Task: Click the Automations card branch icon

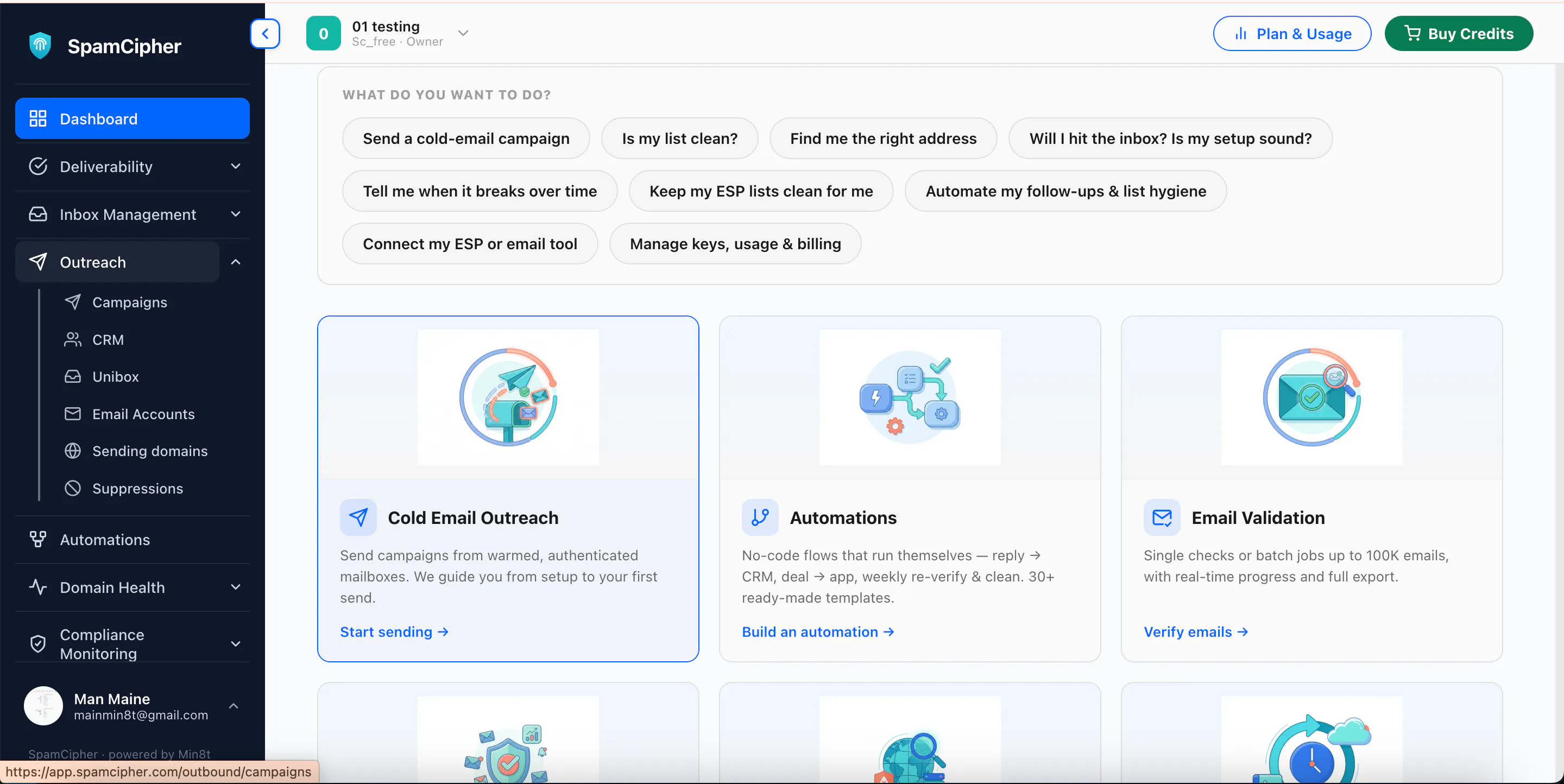Action: coord(760,517)
